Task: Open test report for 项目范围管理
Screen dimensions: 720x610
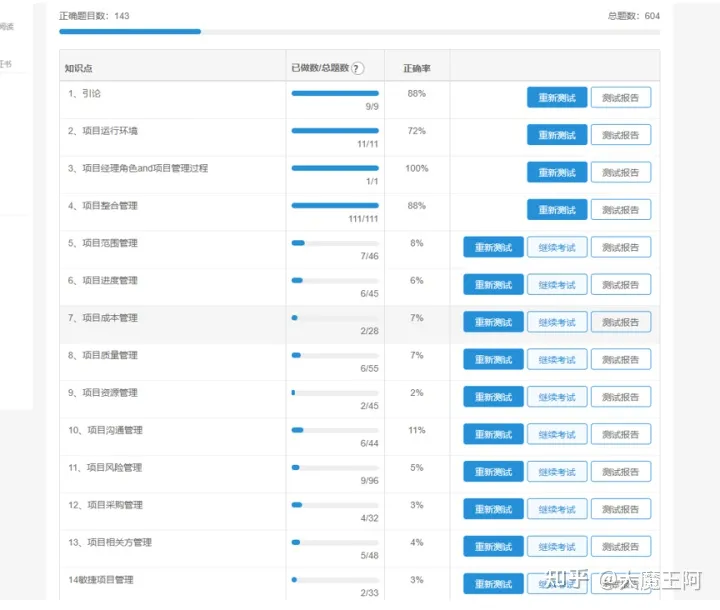Action: tap(620, 247)
